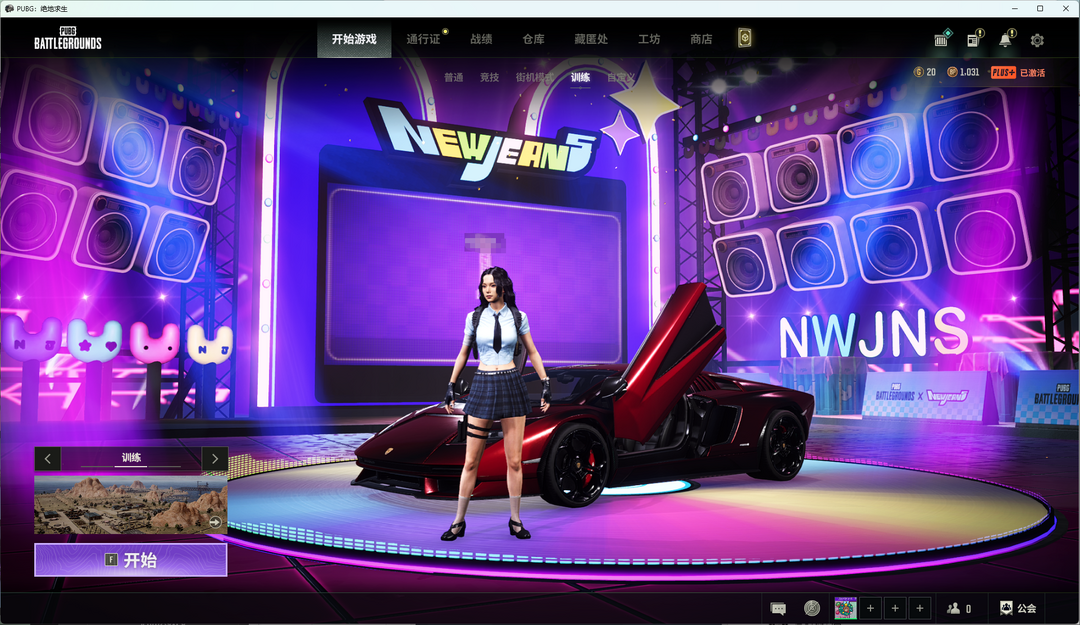The height and width of the screenshot is (625, 1080).
Task: Open the notifications bell
Action: tap(1006, 40)
